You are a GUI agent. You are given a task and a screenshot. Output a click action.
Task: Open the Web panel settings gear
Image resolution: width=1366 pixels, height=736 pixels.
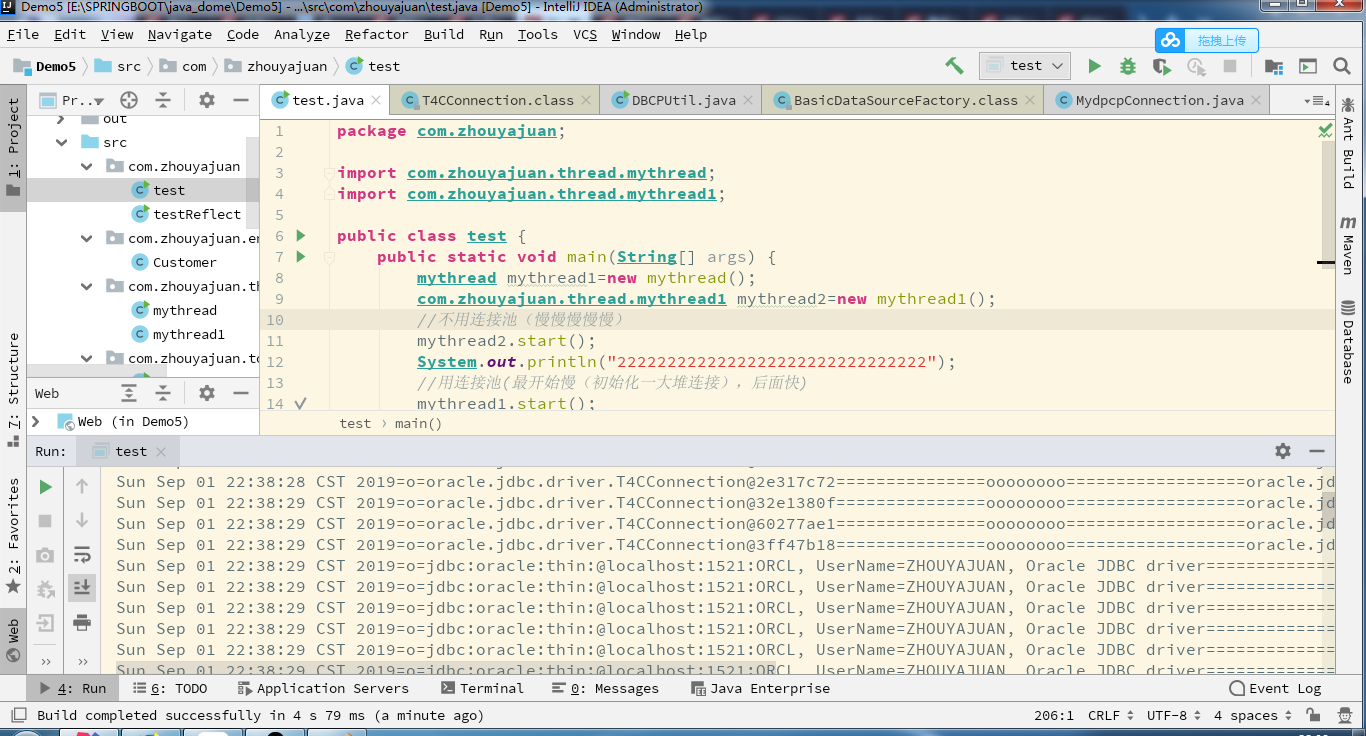point(207,393)
